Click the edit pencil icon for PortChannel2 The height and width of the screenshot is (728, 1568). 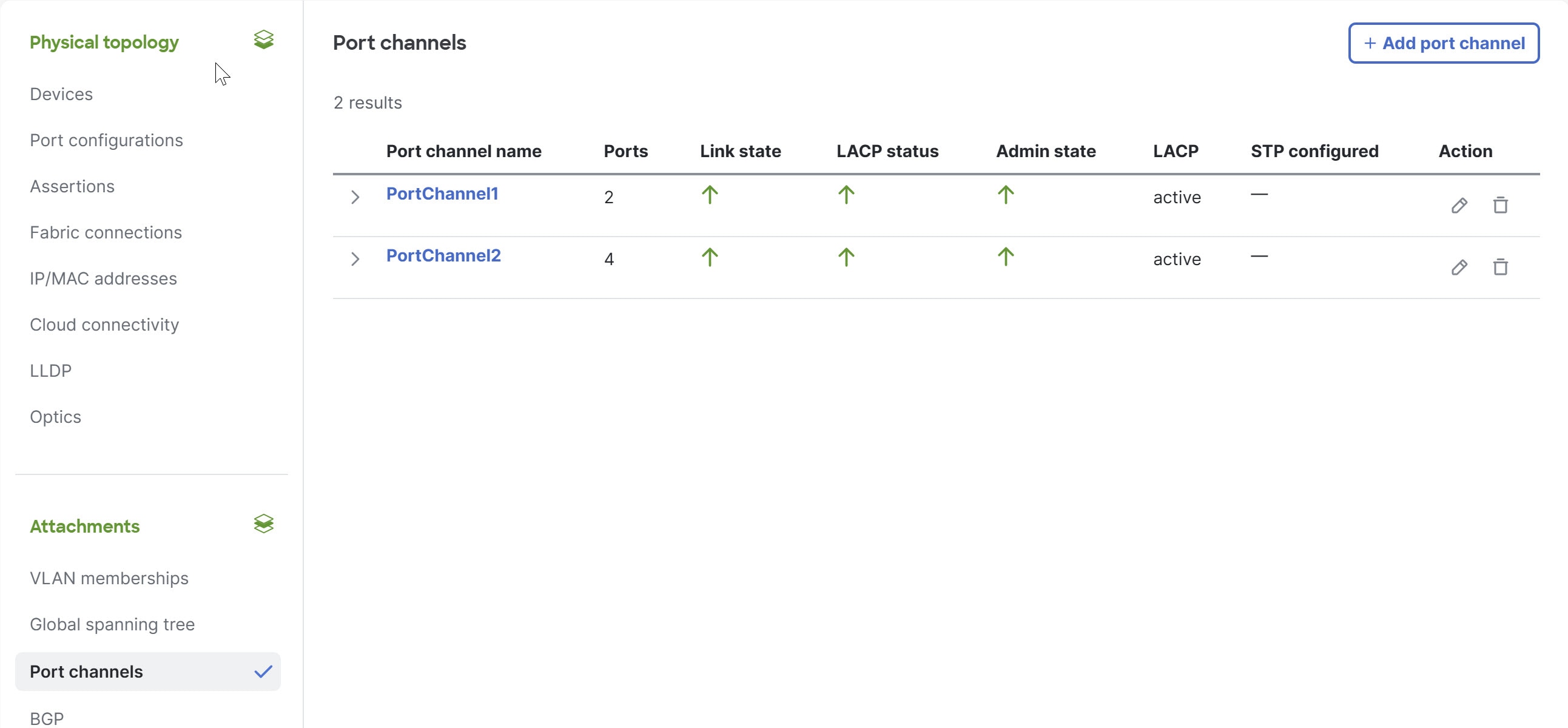pyautogui.click(x=1459, y=267)
